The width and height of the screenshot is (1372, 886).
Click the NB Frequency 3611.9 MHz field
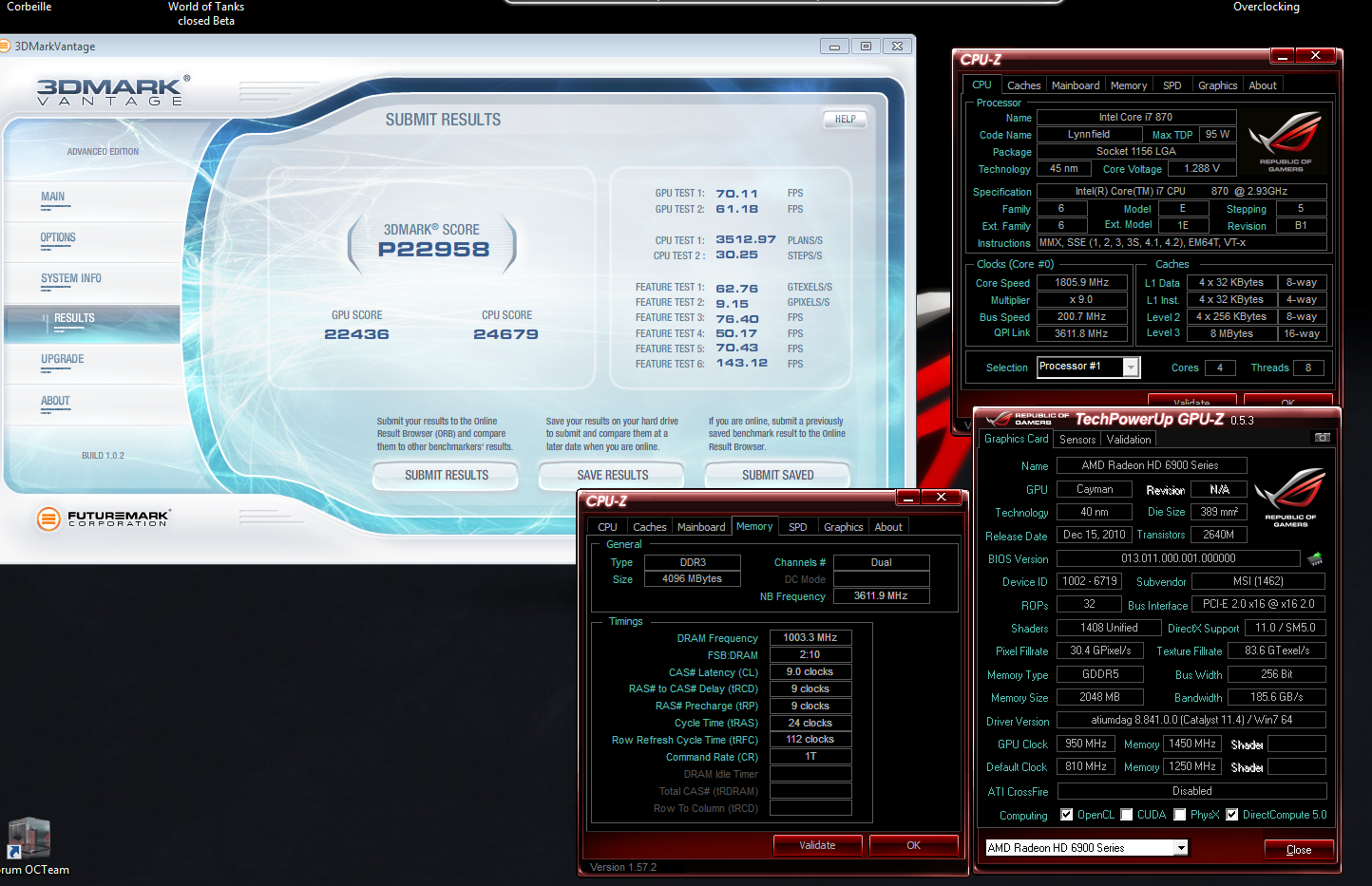coord(881,596)
